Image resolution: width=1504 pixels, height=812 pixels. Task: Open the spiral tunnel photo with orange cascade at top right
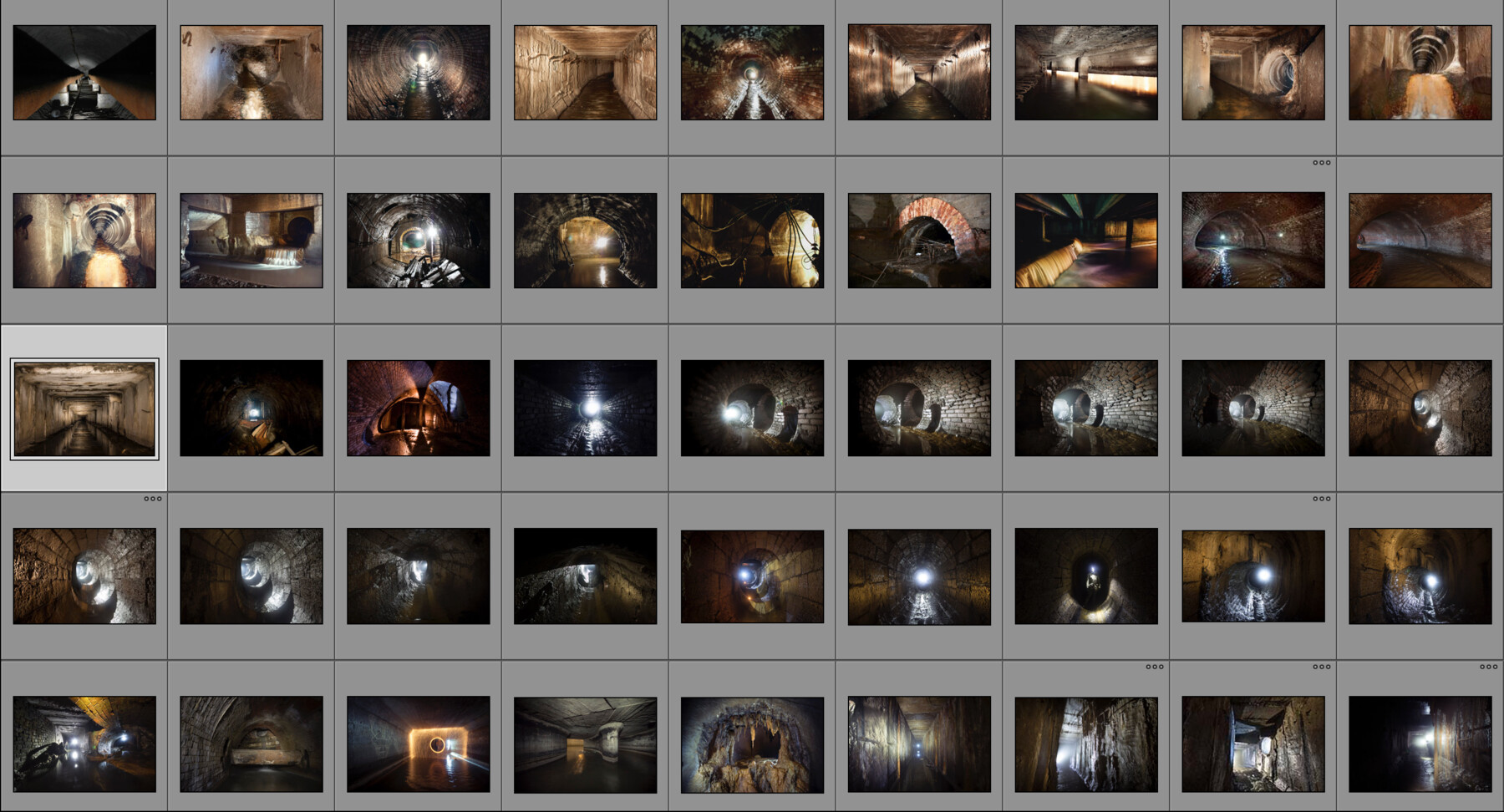point(1420,71)
